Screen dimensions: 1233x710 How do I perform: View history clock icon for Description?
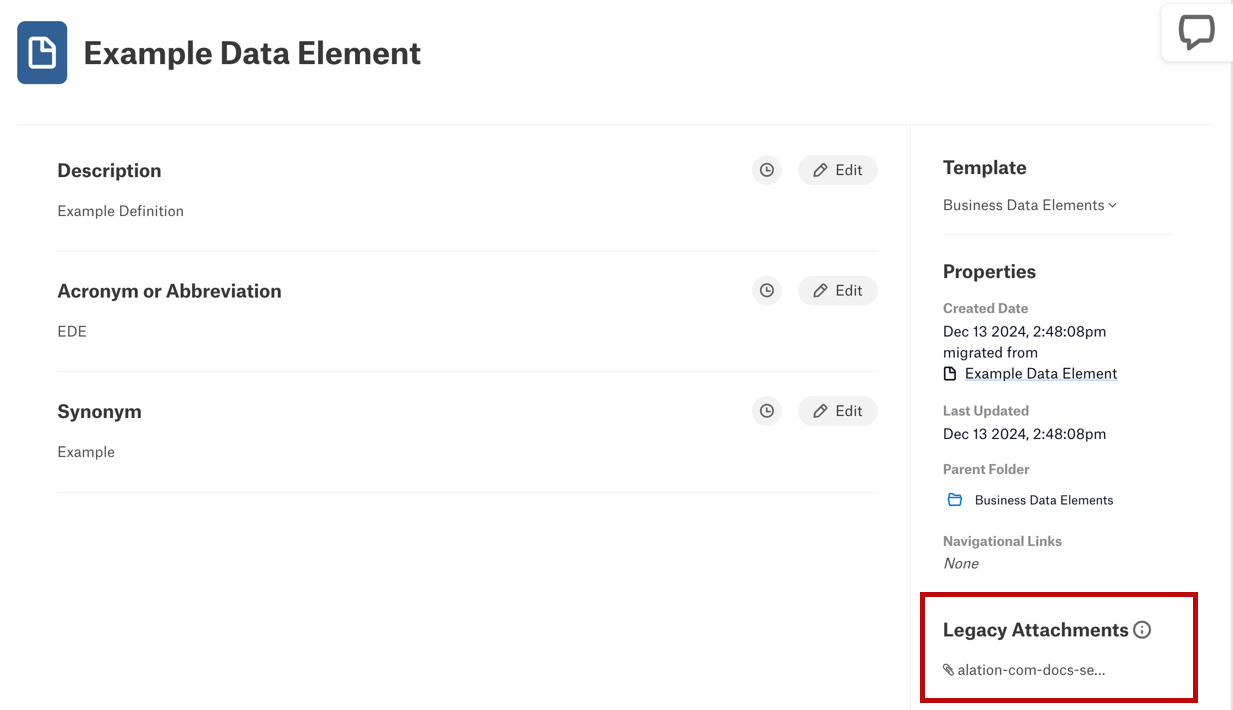[767, 170]
